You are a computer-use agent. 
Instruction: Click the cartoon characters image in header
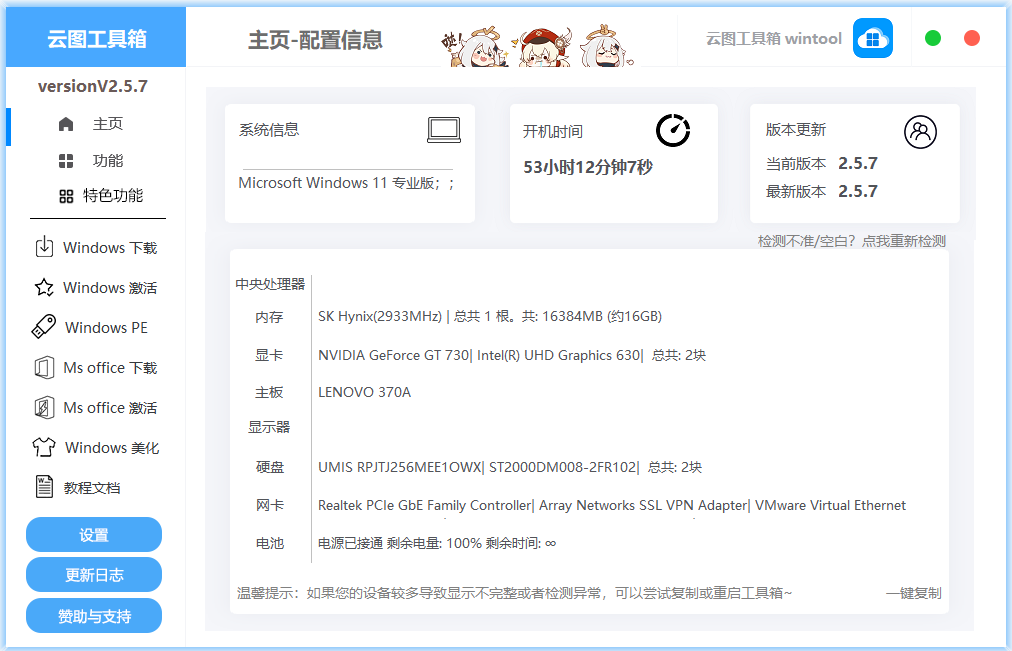point(538,45)
